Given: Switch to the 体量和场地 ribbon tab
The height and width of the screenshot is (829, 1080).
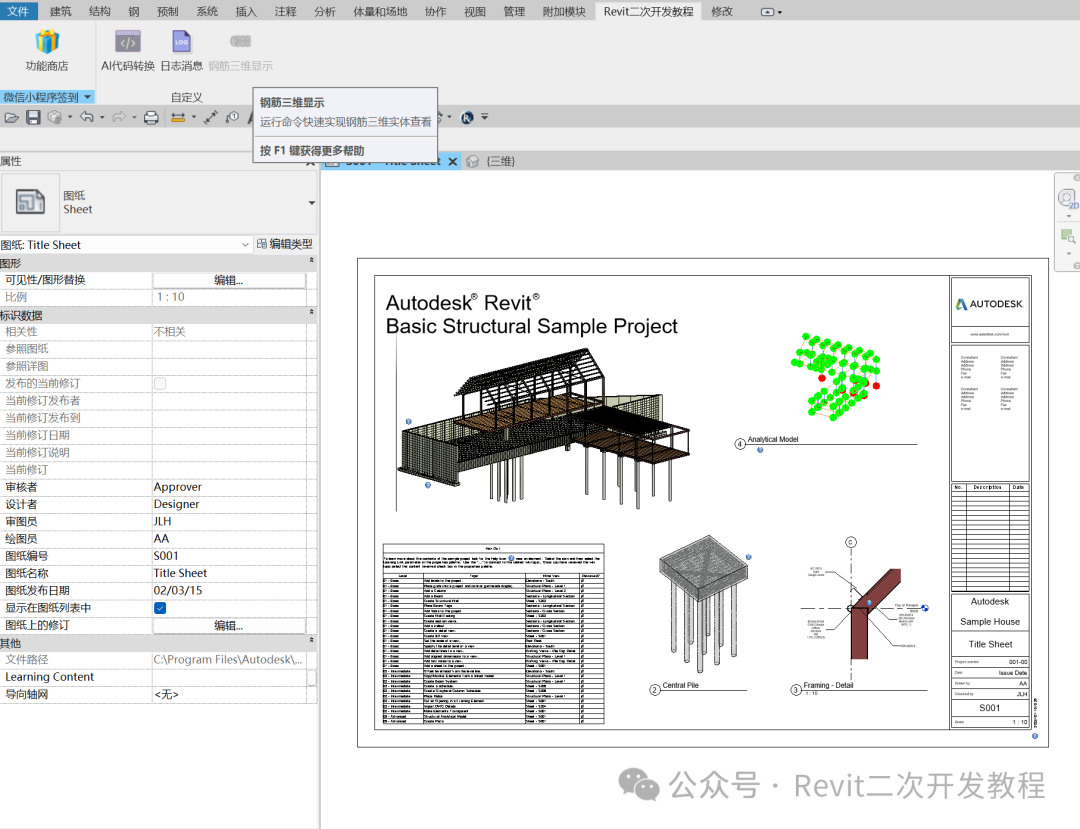Looking at the screenshot, I should click(380, 11).
